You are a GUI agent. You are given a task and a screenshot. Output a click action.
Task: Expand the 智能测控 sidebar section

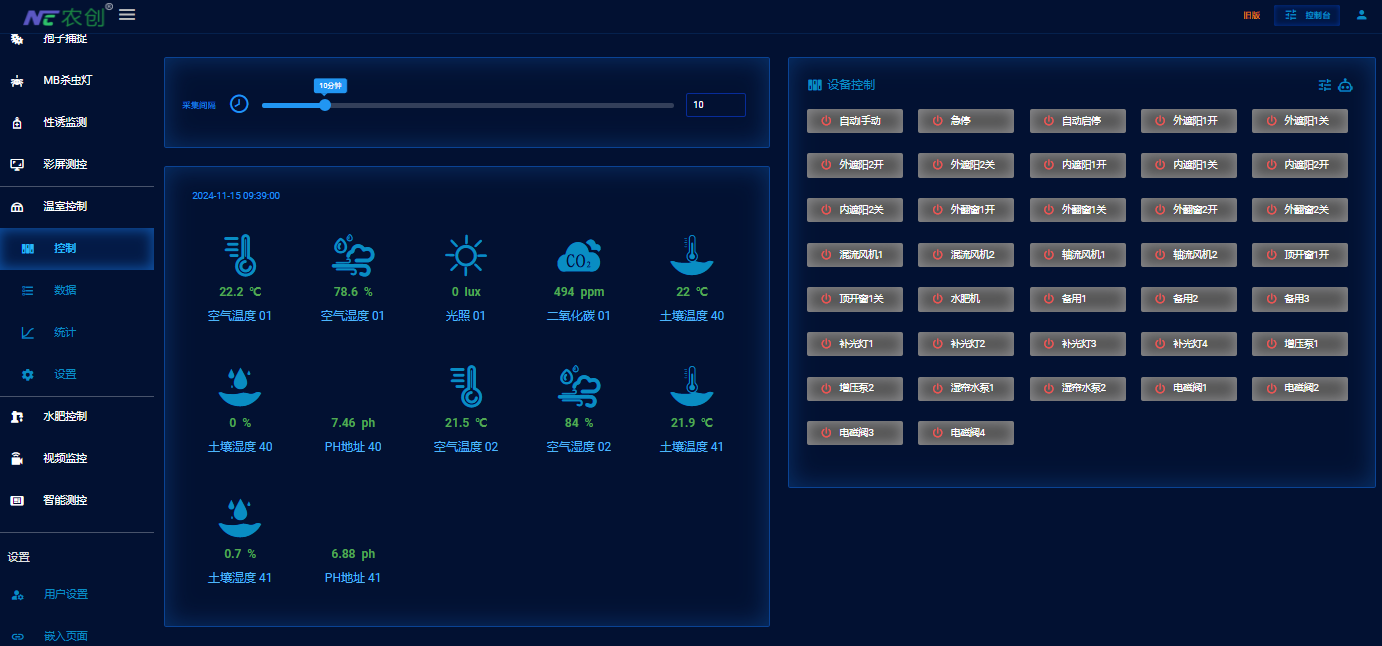(x=65, y=500)
